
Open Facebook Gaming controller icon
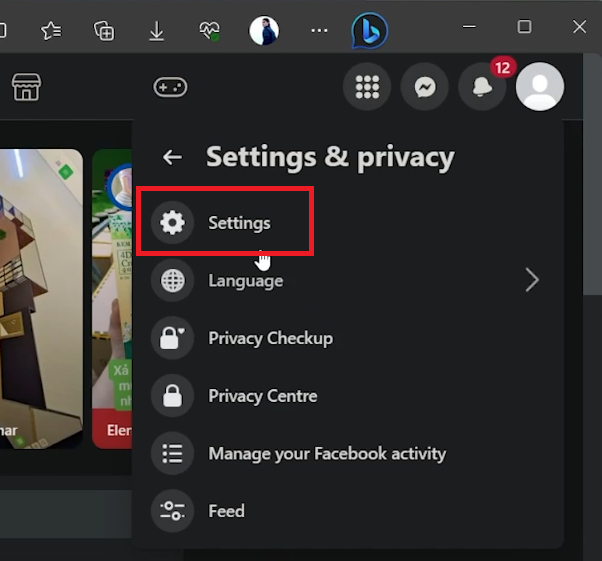(x=170, y=87)
